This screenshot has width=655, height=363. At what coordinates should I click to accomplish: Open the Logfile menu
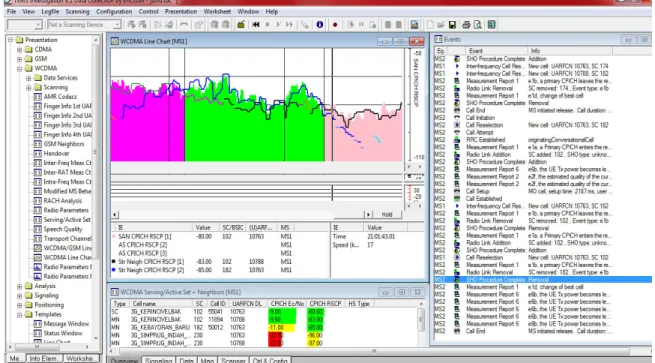(50, 11)
